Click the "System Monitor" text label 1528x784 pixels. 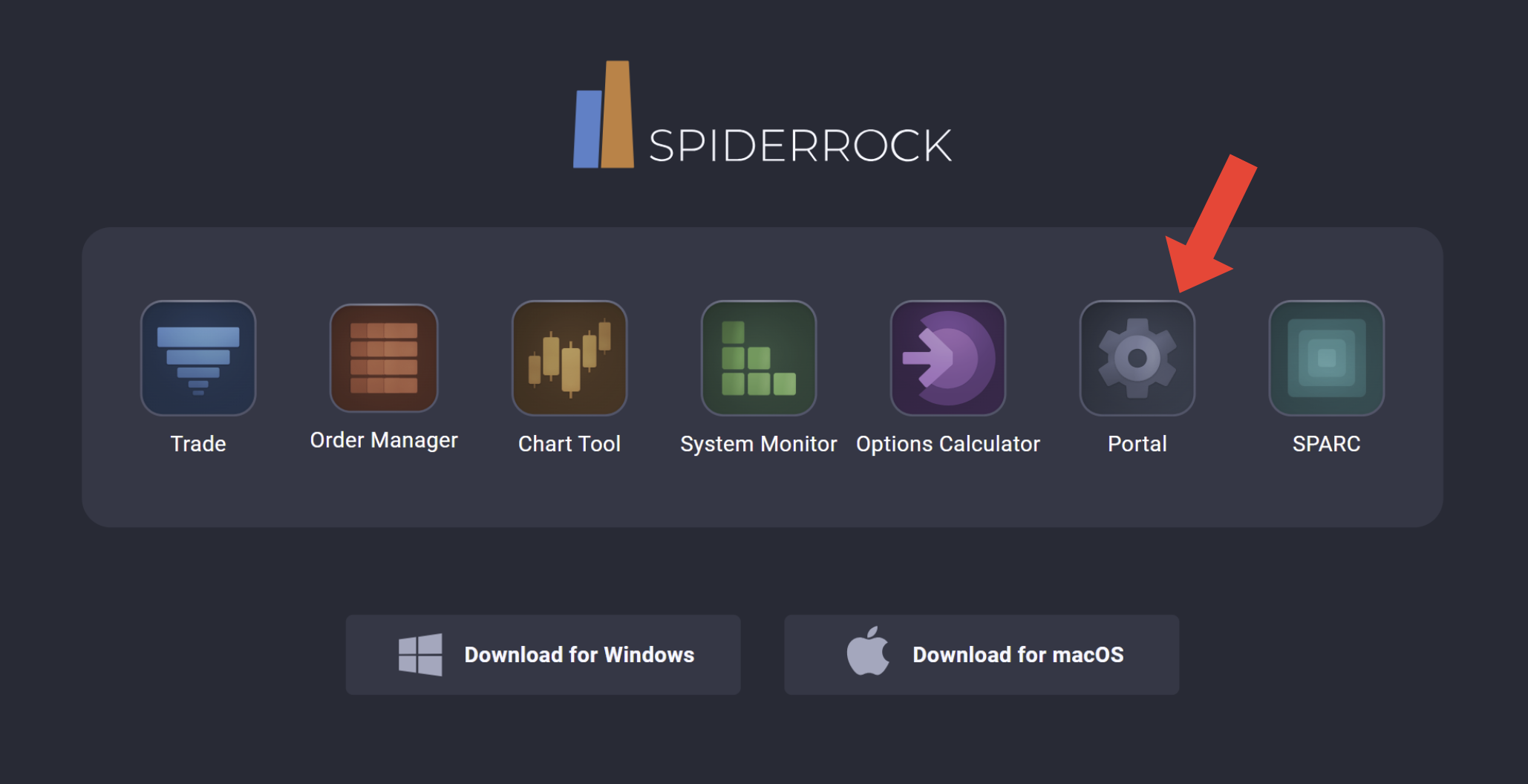(758, 444)
